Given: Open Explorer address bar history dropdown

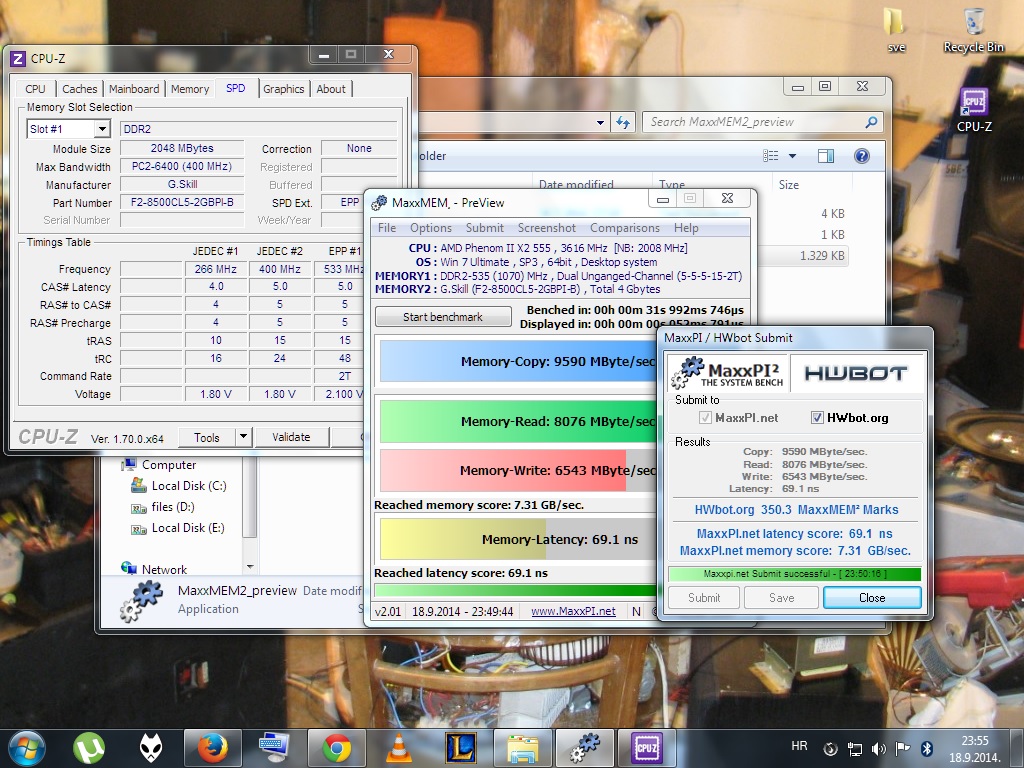Looking at the screenshot, I should click(x=600, y=122).
